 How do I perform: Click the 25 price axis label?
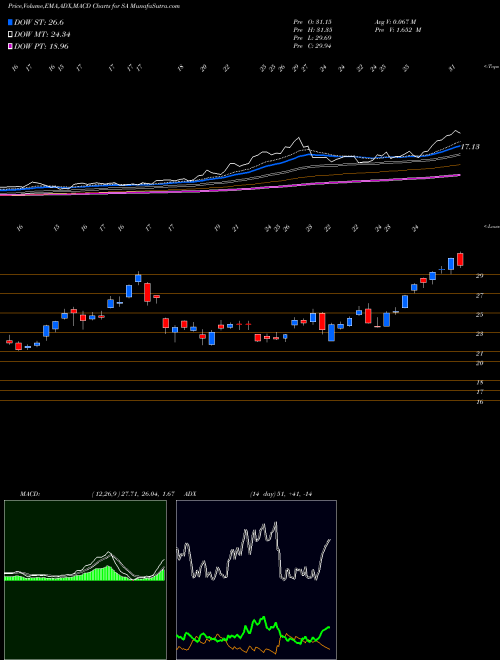479,315
